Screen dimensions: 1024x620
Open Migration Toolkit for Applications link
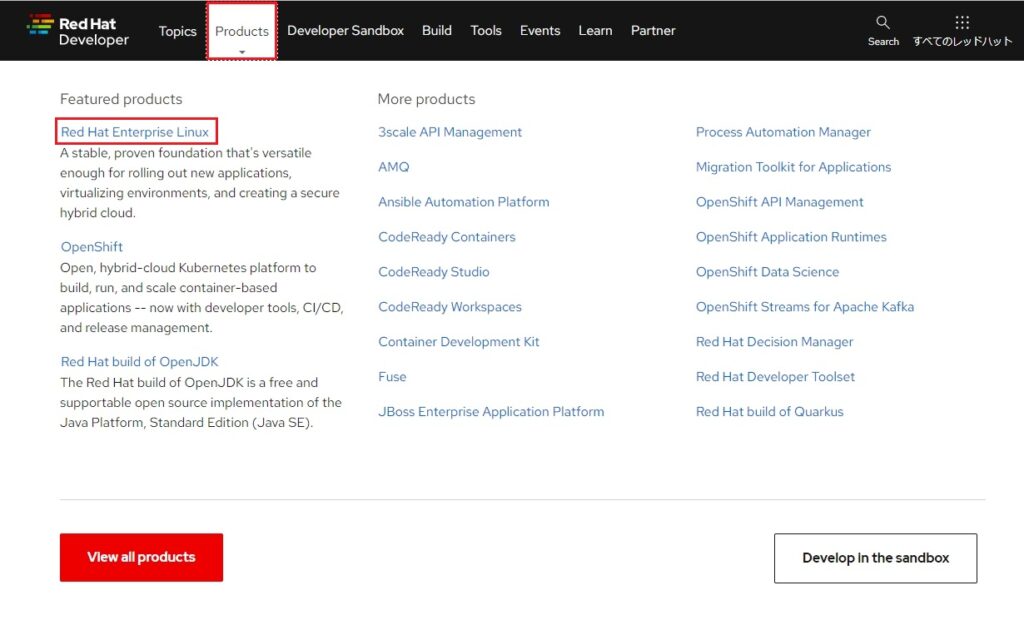tap(793, 167)
